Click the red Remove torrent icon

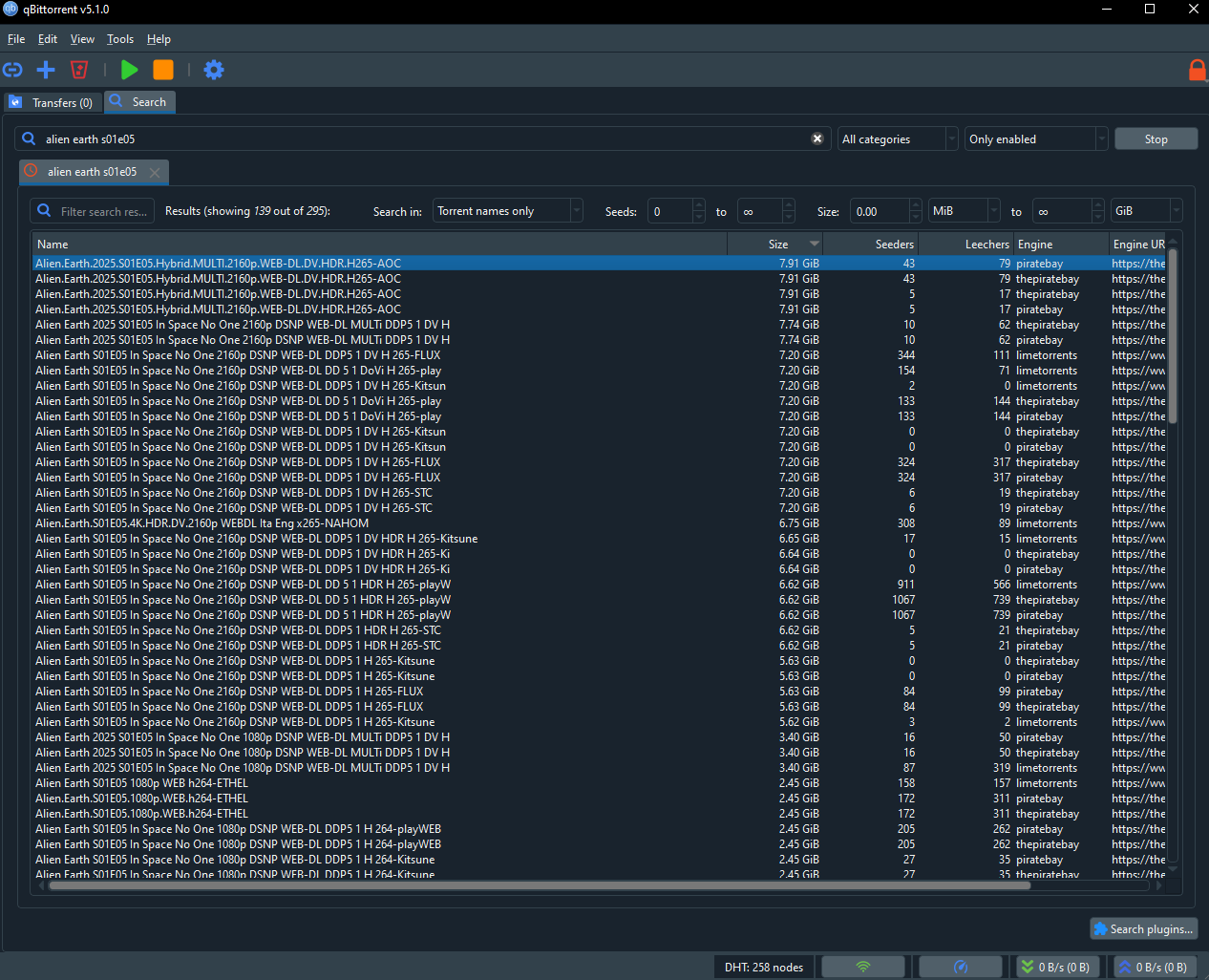click(x=79, y=70)
